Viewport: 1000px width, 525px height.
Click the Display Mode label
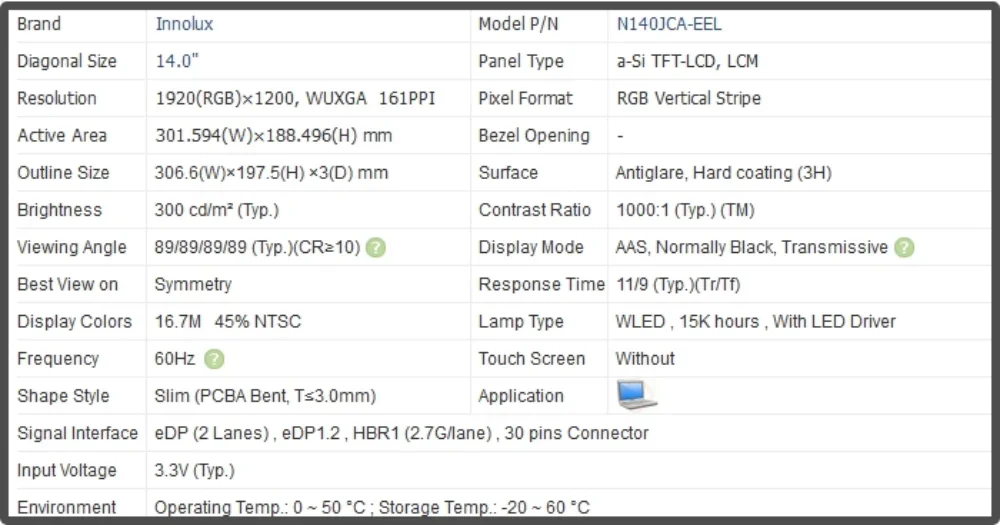(x=531, y=248)
